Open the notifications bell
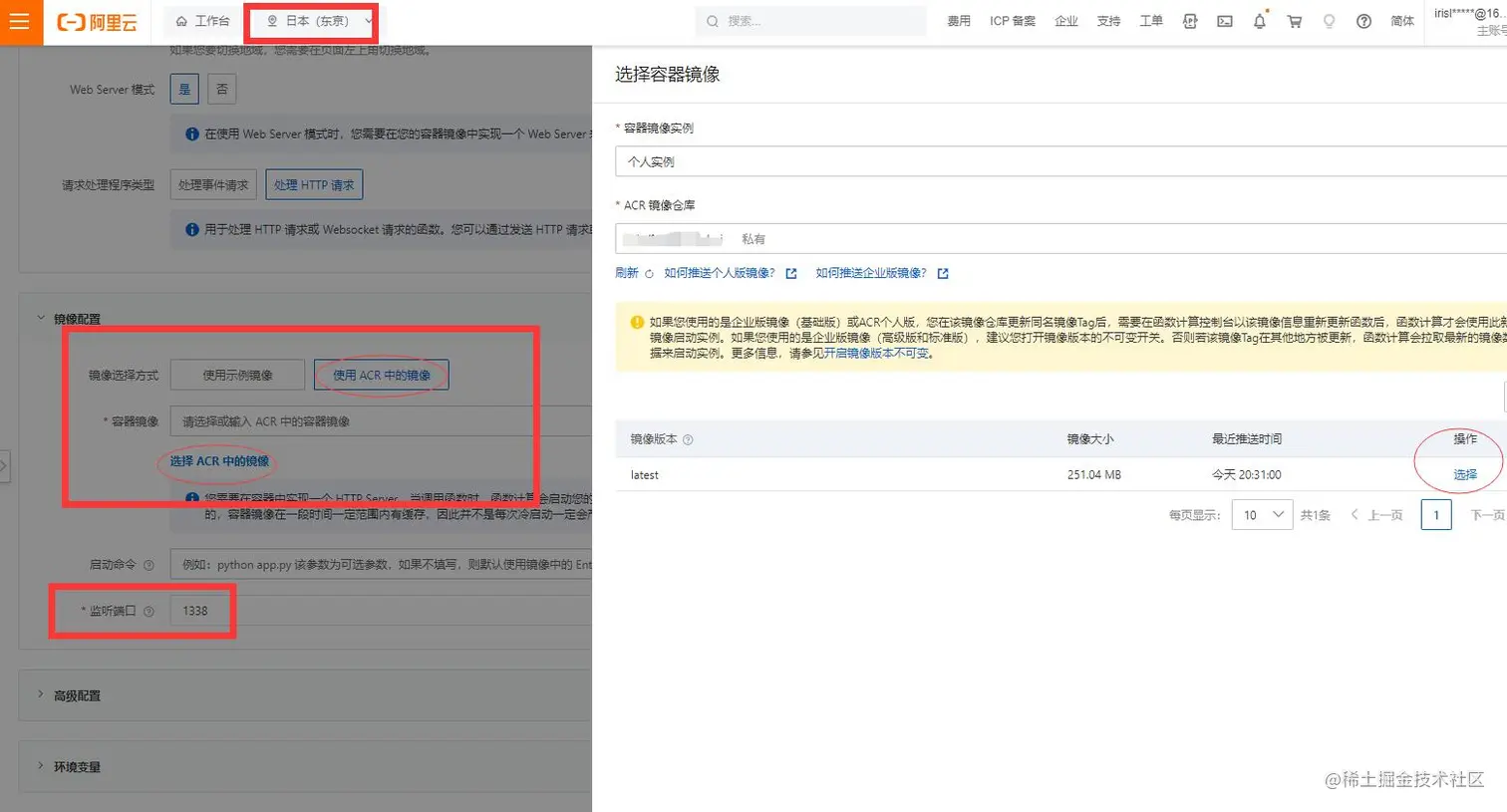1507x812 pixels. coord(1260,21)
